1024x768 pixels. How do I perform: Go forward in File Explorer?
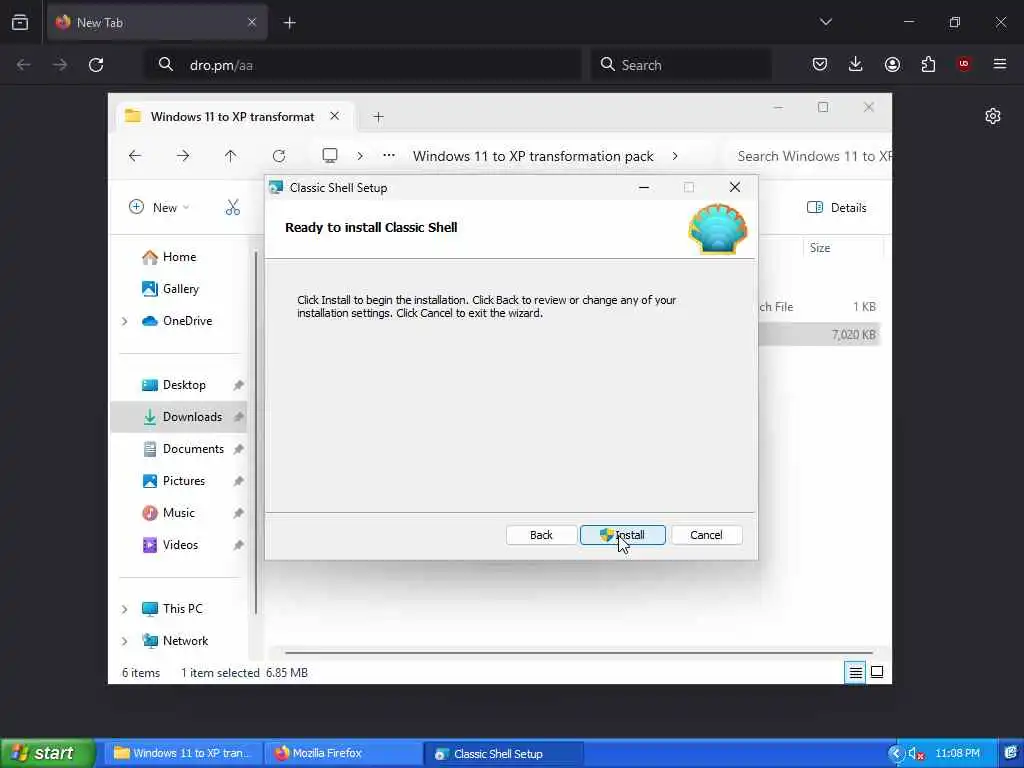pos(183,156)
